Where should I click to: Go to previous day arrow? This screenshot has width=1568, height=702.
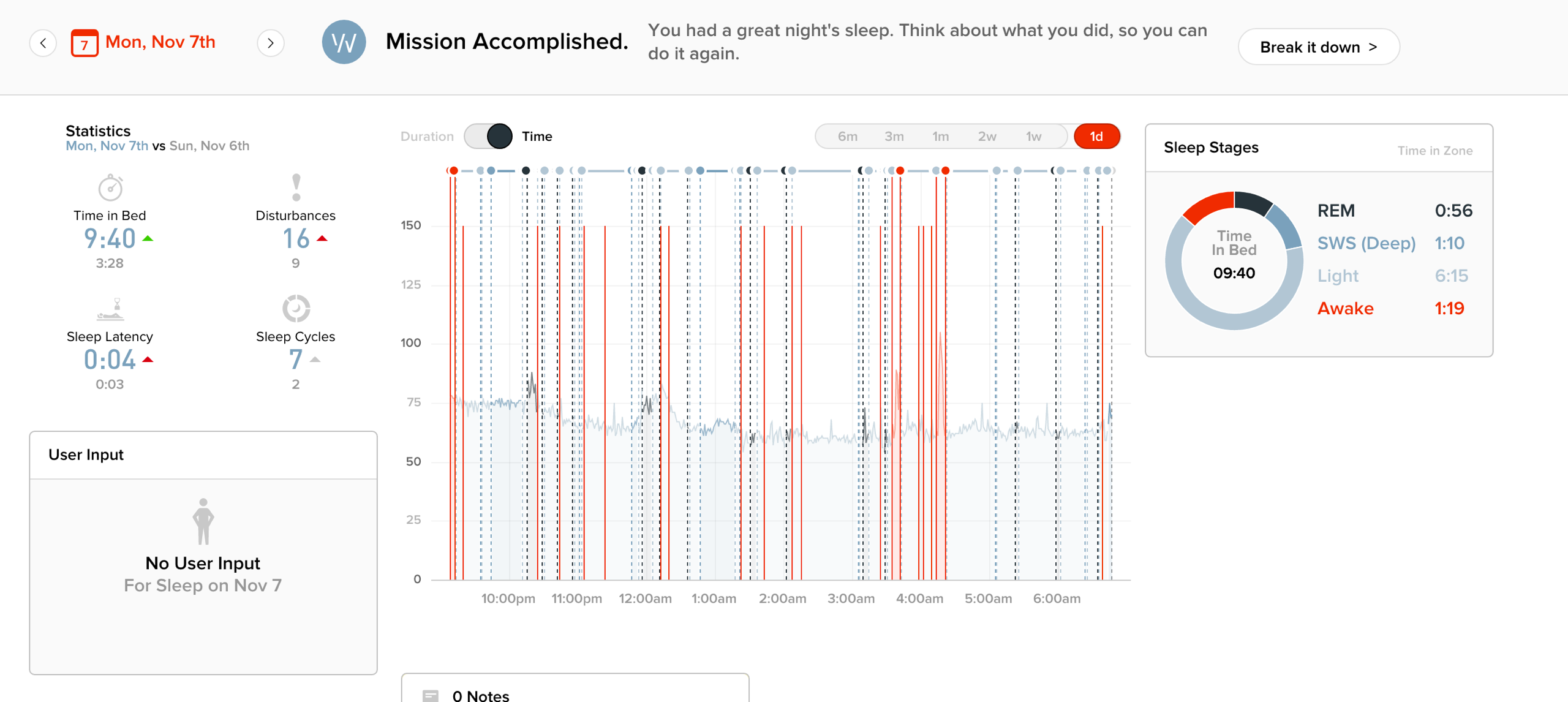(x=43, y=43)
